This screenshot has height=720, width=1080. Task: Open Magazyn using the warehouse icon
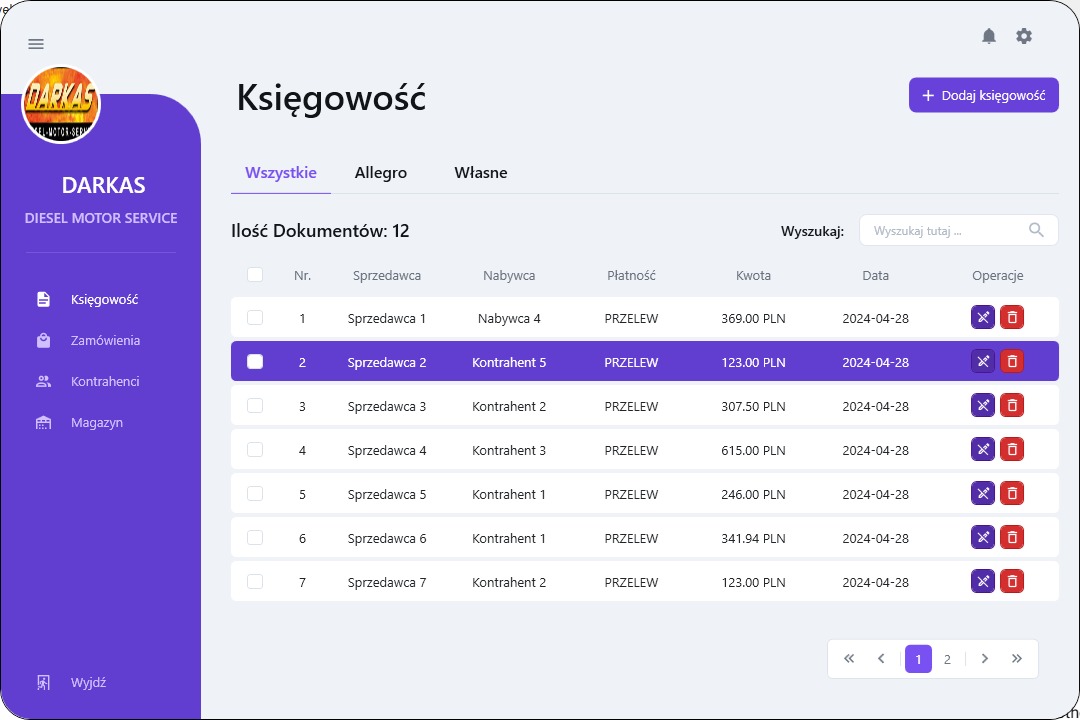tap(43, 422)
